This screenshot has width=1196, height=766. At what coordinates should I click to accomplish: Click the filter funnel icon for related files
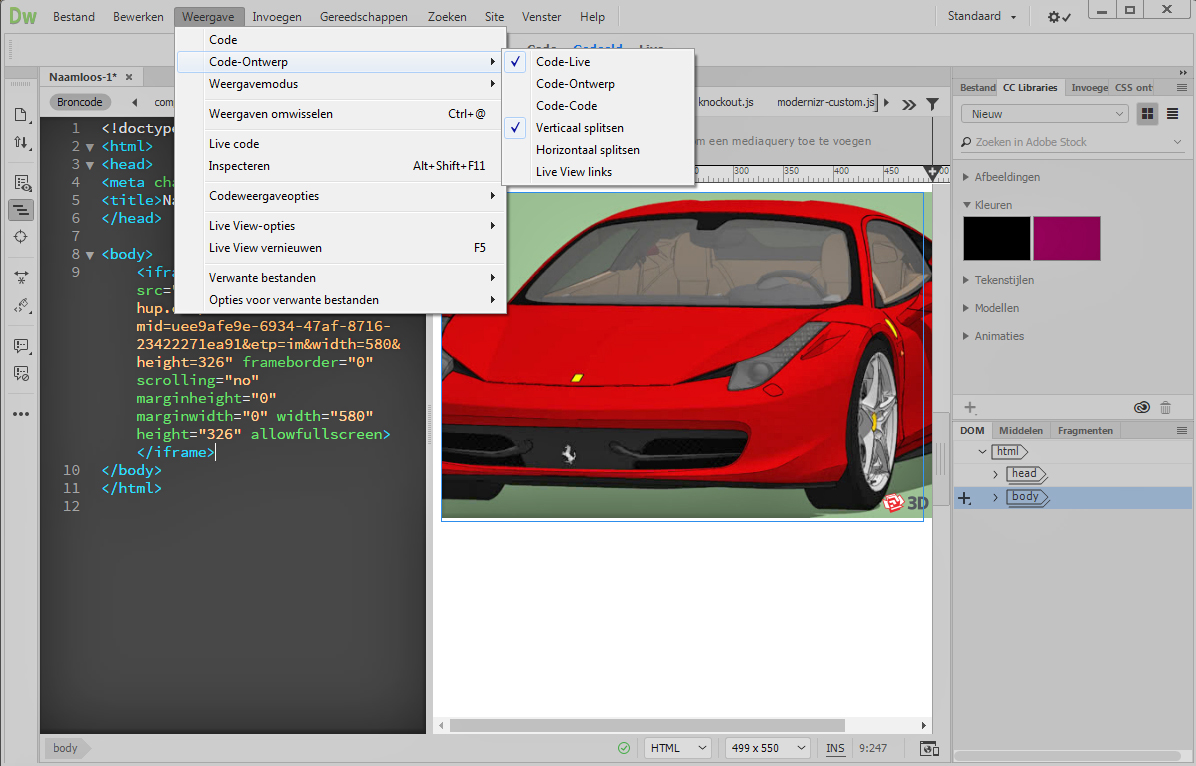[x=932, y=104]
